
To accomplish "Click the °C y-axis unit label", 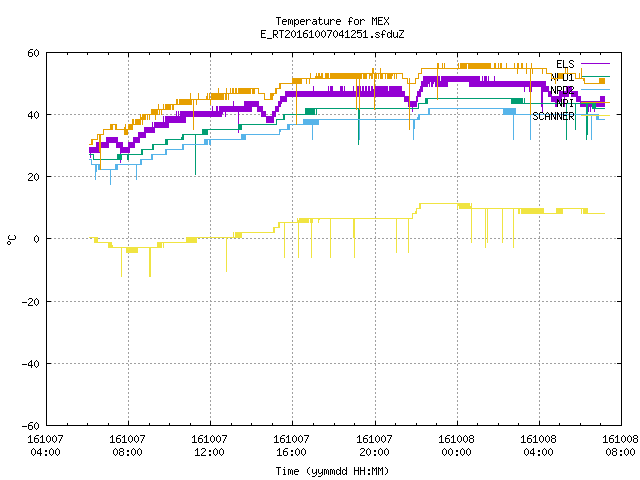I will (11, 240).
